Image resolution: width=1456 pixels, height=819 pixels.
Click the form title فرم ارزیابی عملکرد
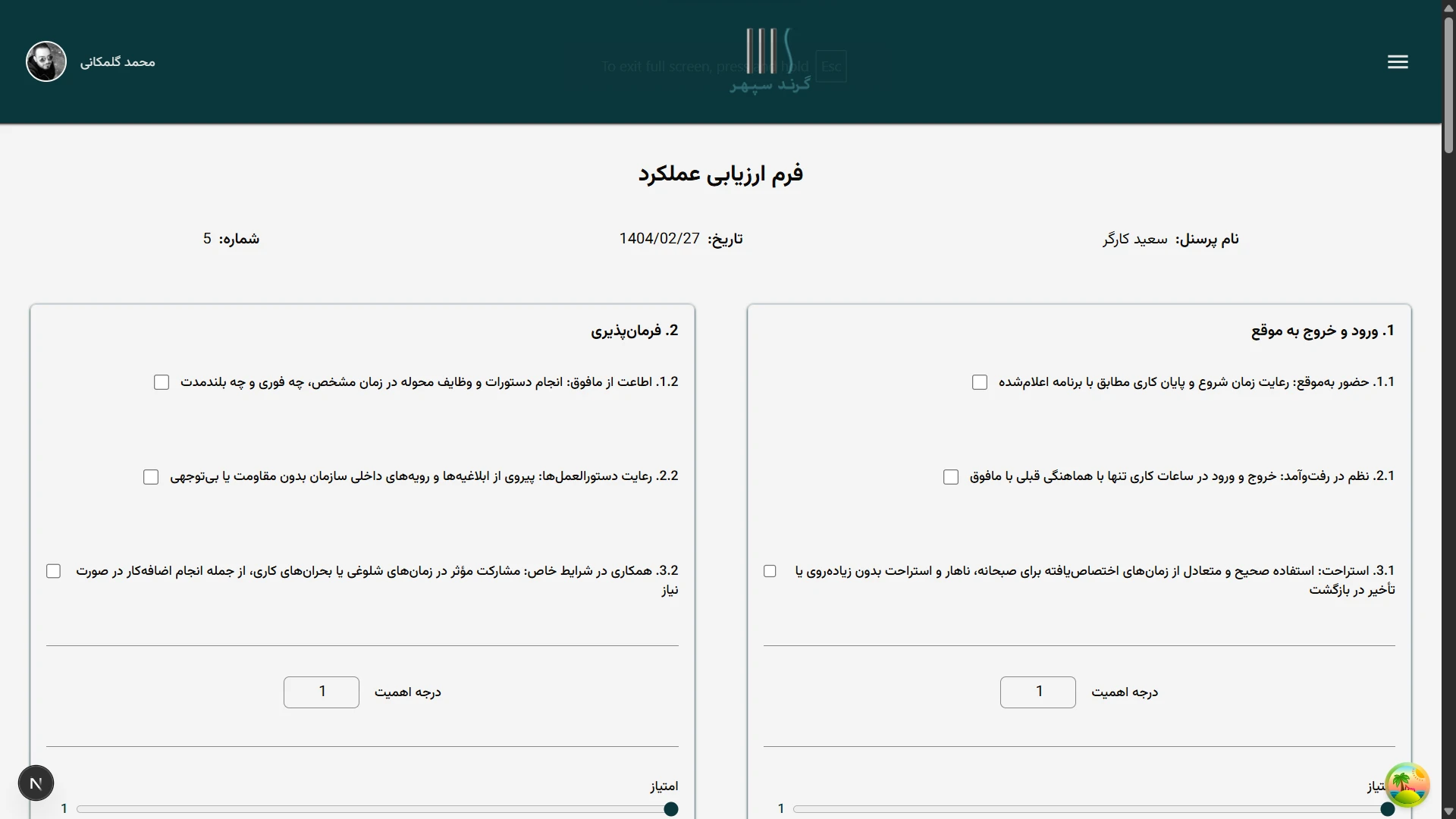(x=720, y=174)
